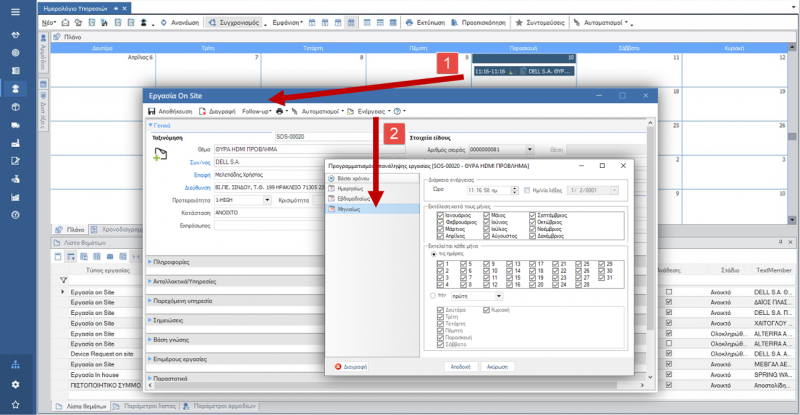The height and width of the screenshot is (415, 800).
Task: Uncheck the Μάιος month checkbox
Action: point(486,215)
